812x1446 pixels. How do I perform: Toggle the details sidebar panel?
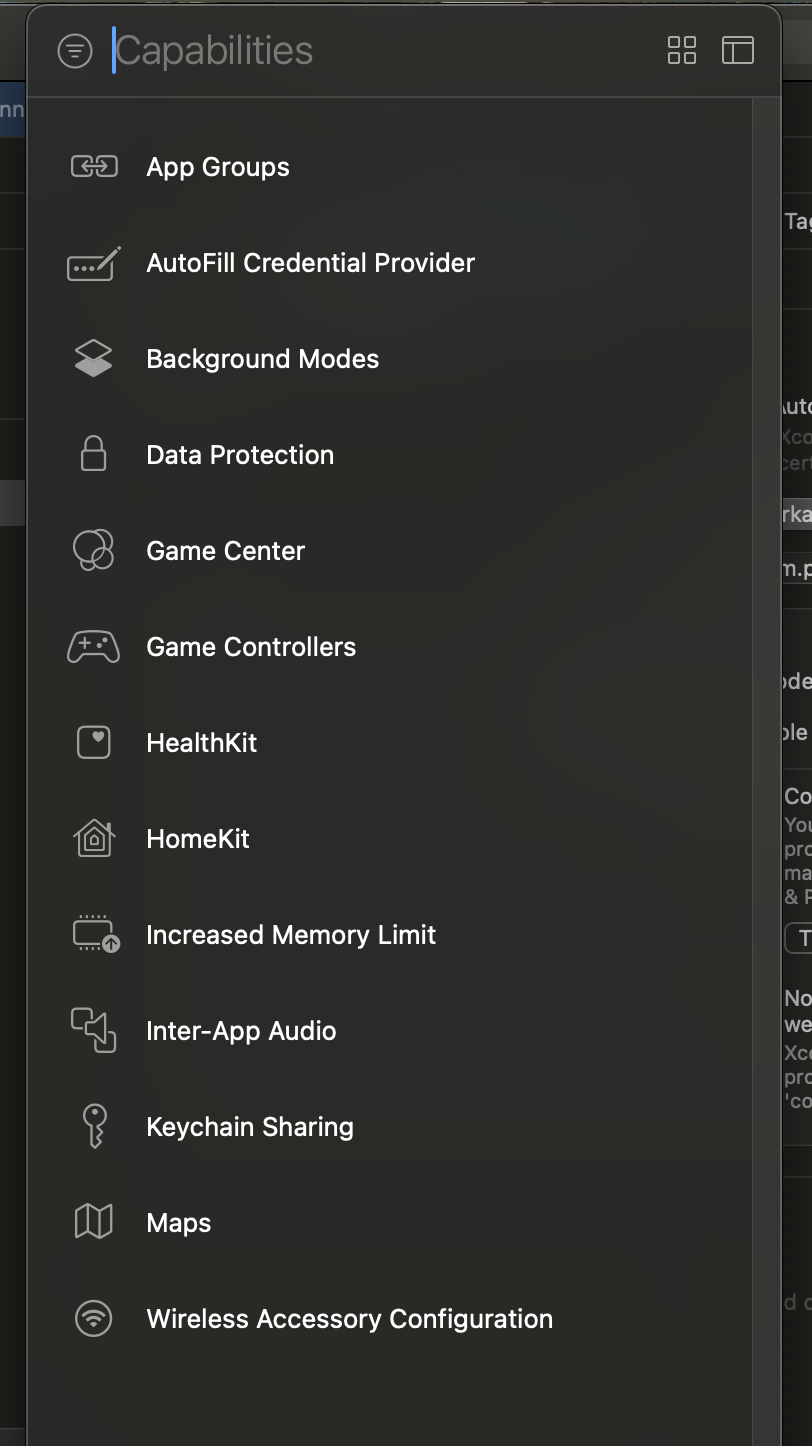(738, 50)
